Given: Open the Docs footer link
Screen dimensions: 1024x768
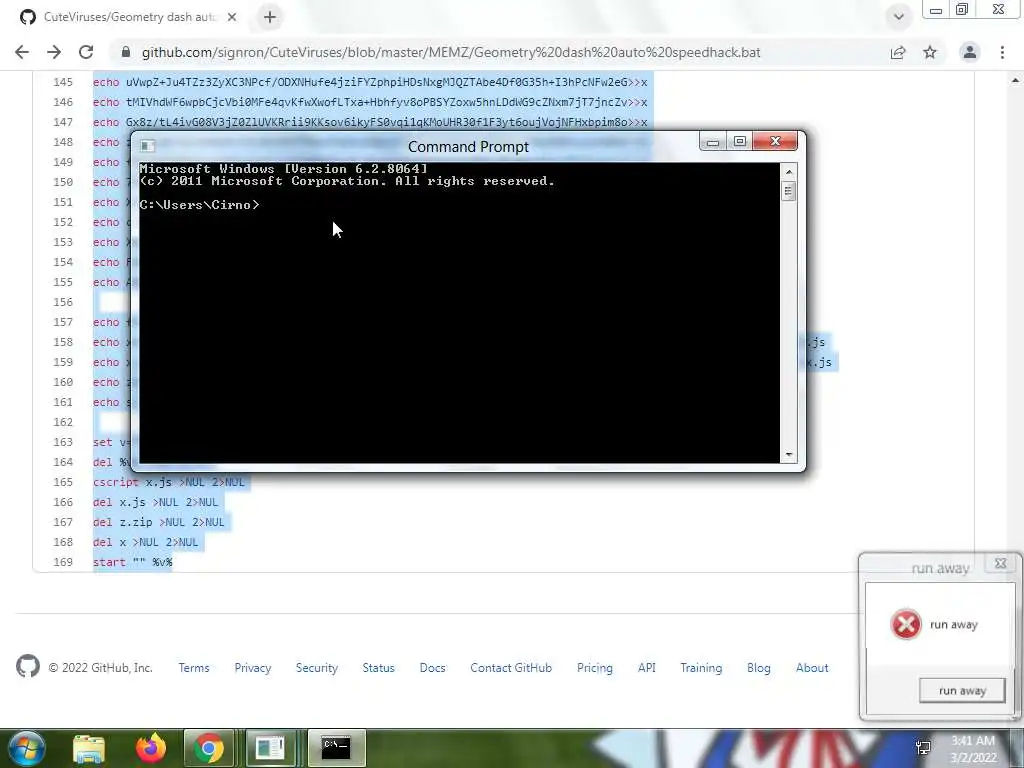Looking at the screenshot, I should point(432,667).
